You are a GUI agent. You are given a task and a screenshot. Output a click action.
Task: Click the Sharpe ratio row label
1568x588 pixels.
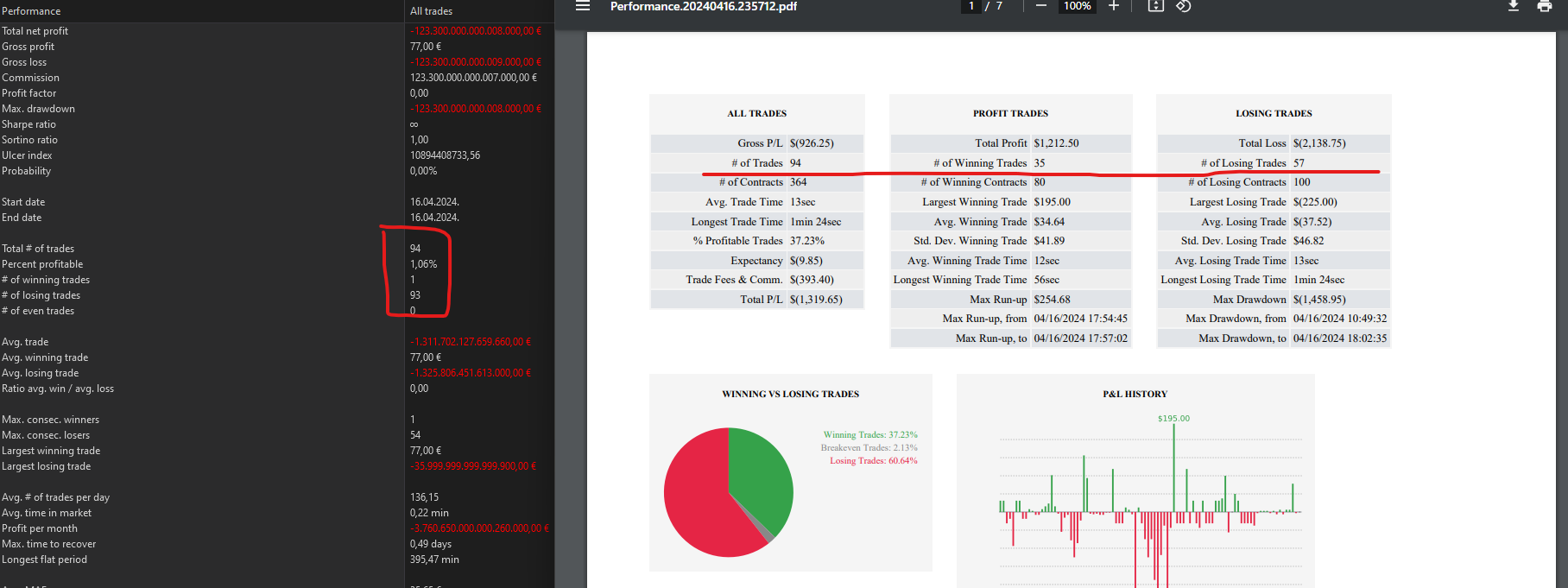28,124
